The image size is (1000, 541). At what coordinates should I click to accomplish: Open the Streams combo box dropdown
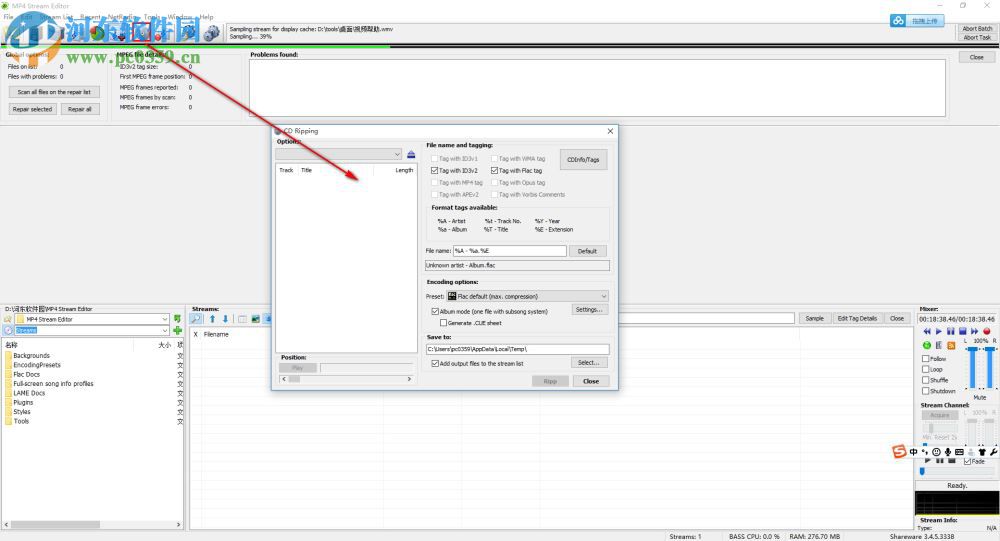pos(165,330)
